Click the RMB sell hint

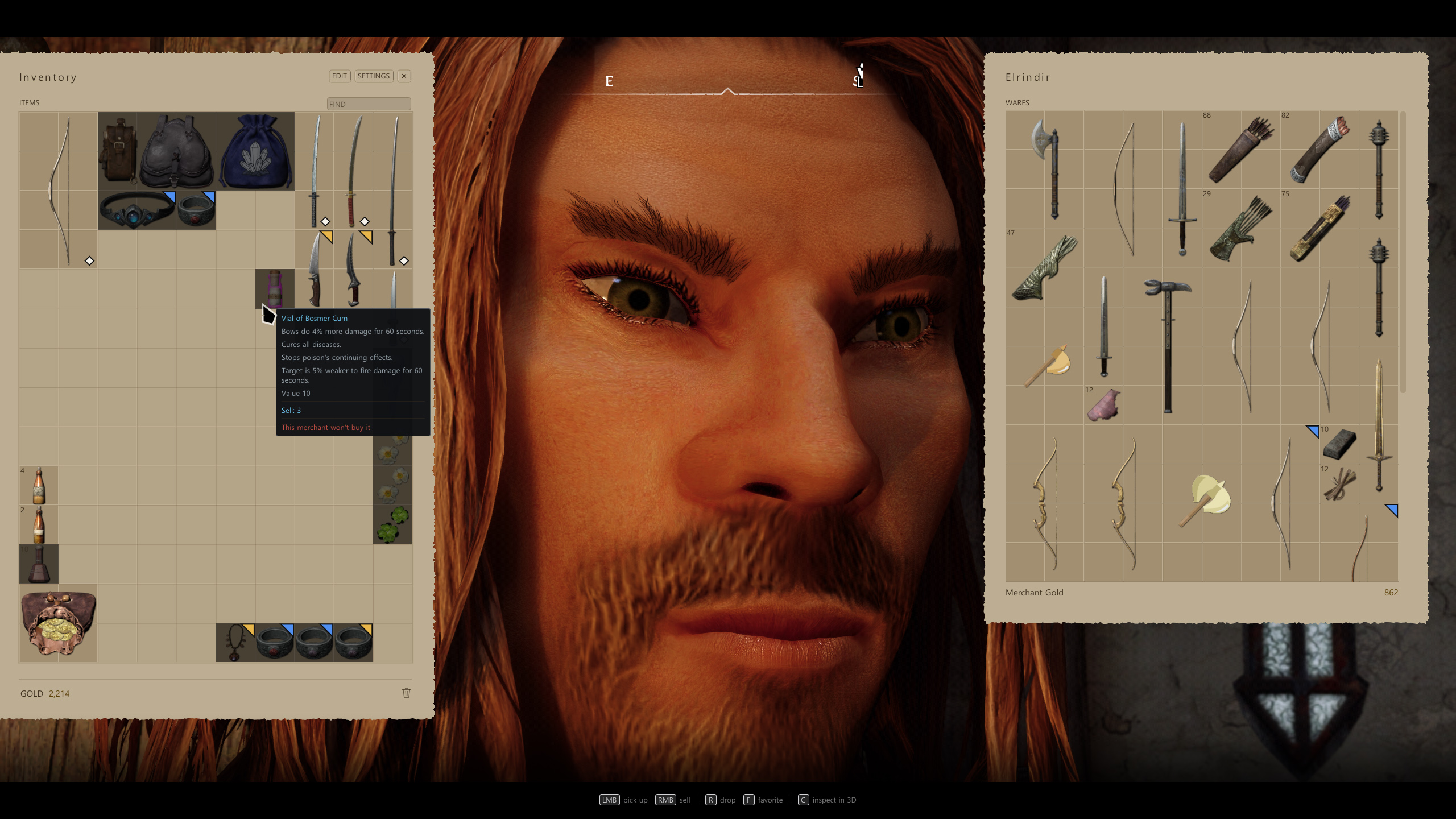tap(673, 800)
